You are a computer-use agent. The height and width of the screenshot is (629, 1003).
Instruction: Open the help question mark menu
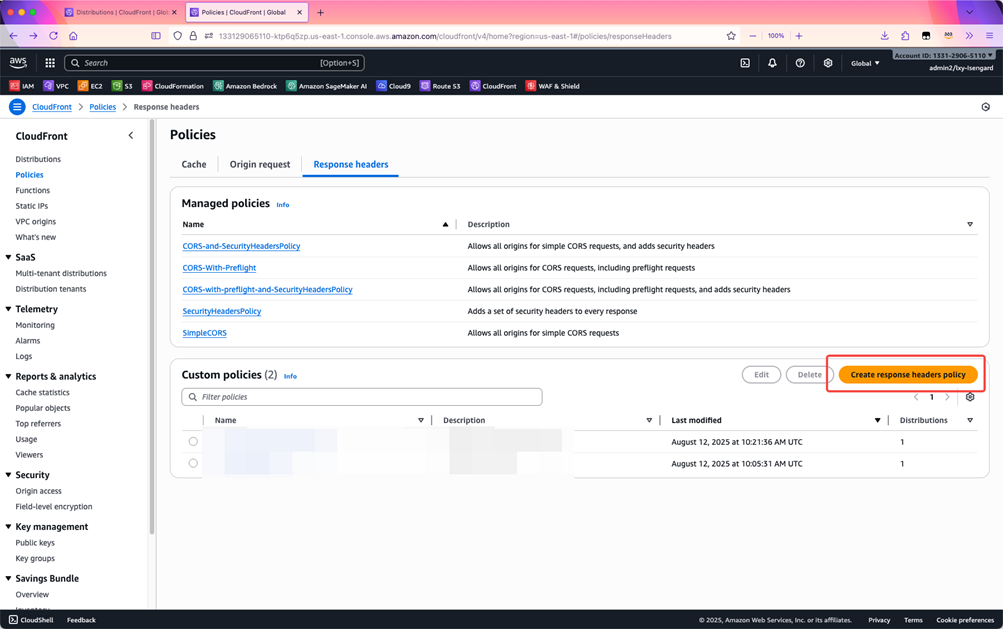coord(800,63)
